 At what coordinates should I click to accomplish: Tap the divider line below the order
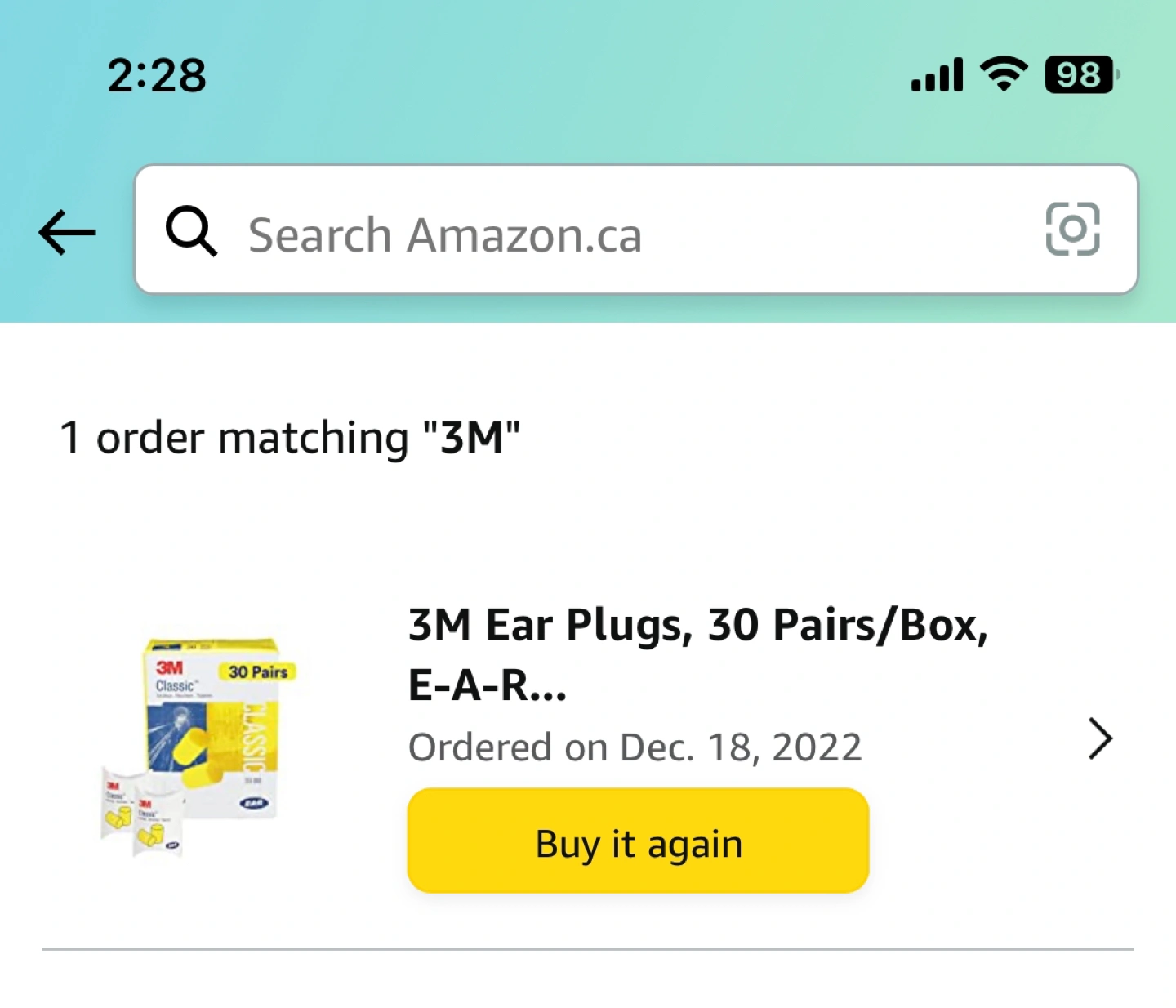(x=588, y=949)
